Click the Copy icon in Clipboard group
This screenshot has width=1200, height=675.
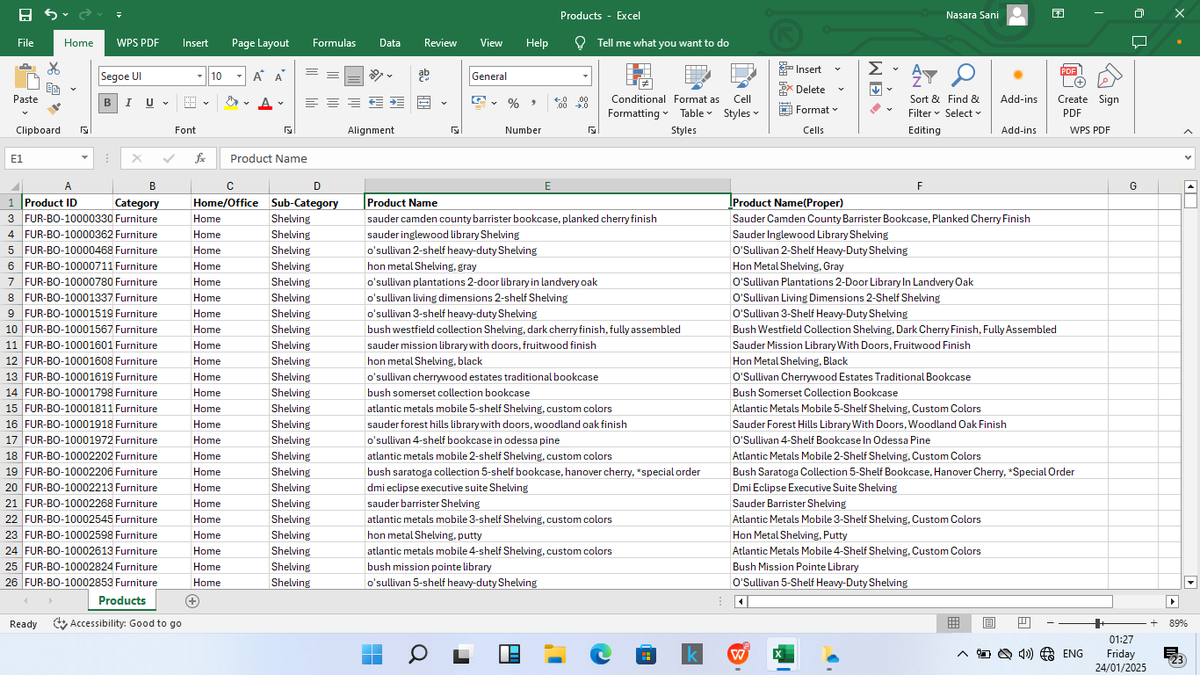click(53, 88)
